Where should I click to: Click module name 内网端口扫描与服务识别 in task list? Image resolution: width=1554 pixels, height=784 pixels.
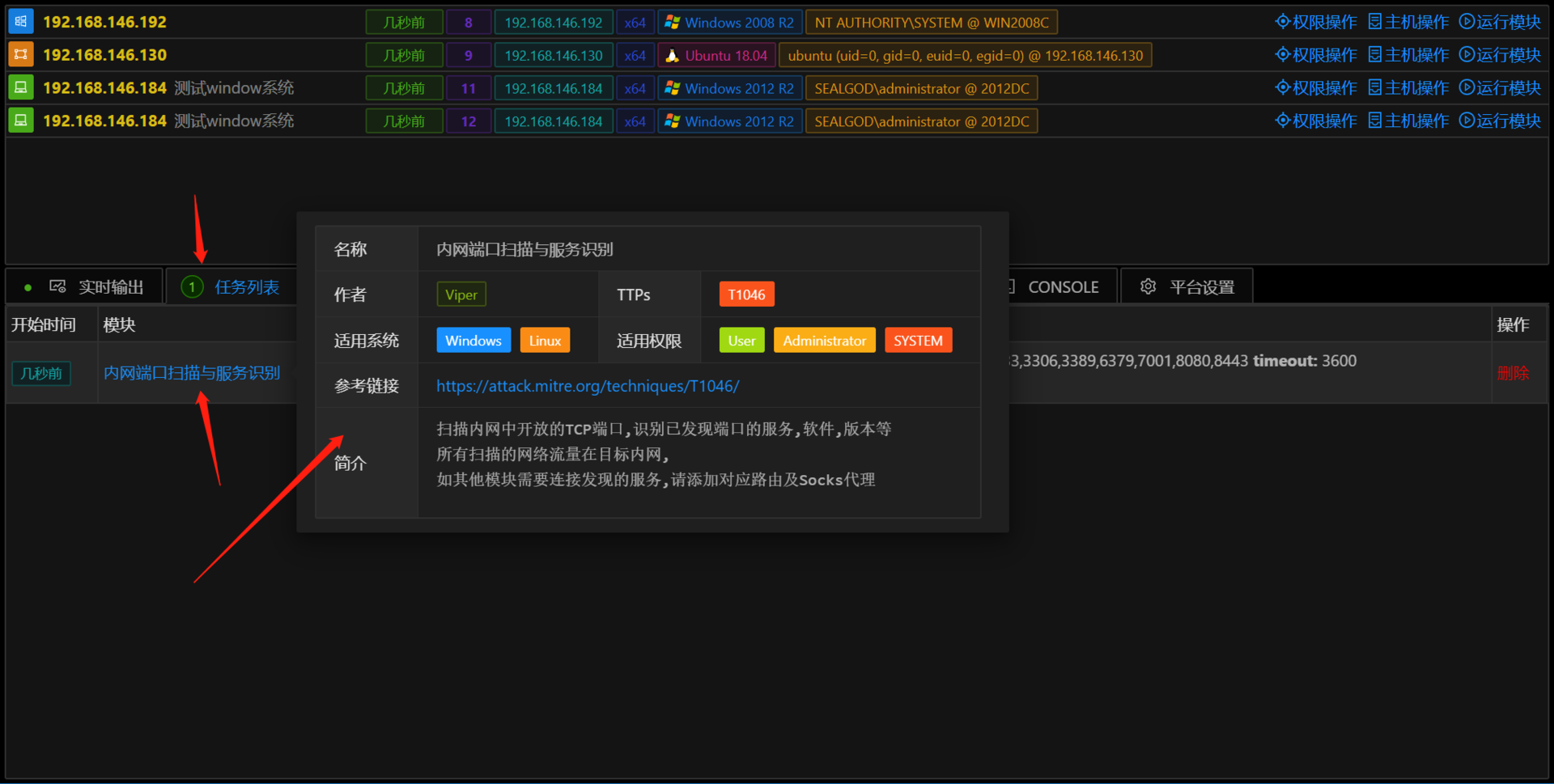tap(192, 373)
